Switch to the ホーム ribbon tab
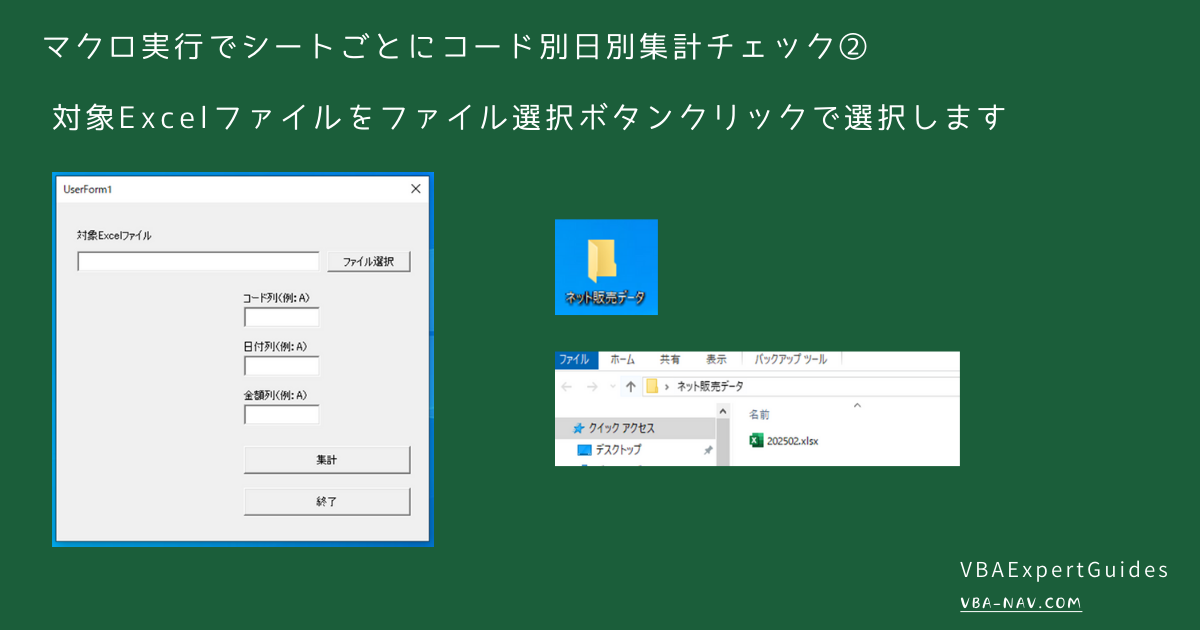Screen dimensions: 1200x630 click(621, 360)
